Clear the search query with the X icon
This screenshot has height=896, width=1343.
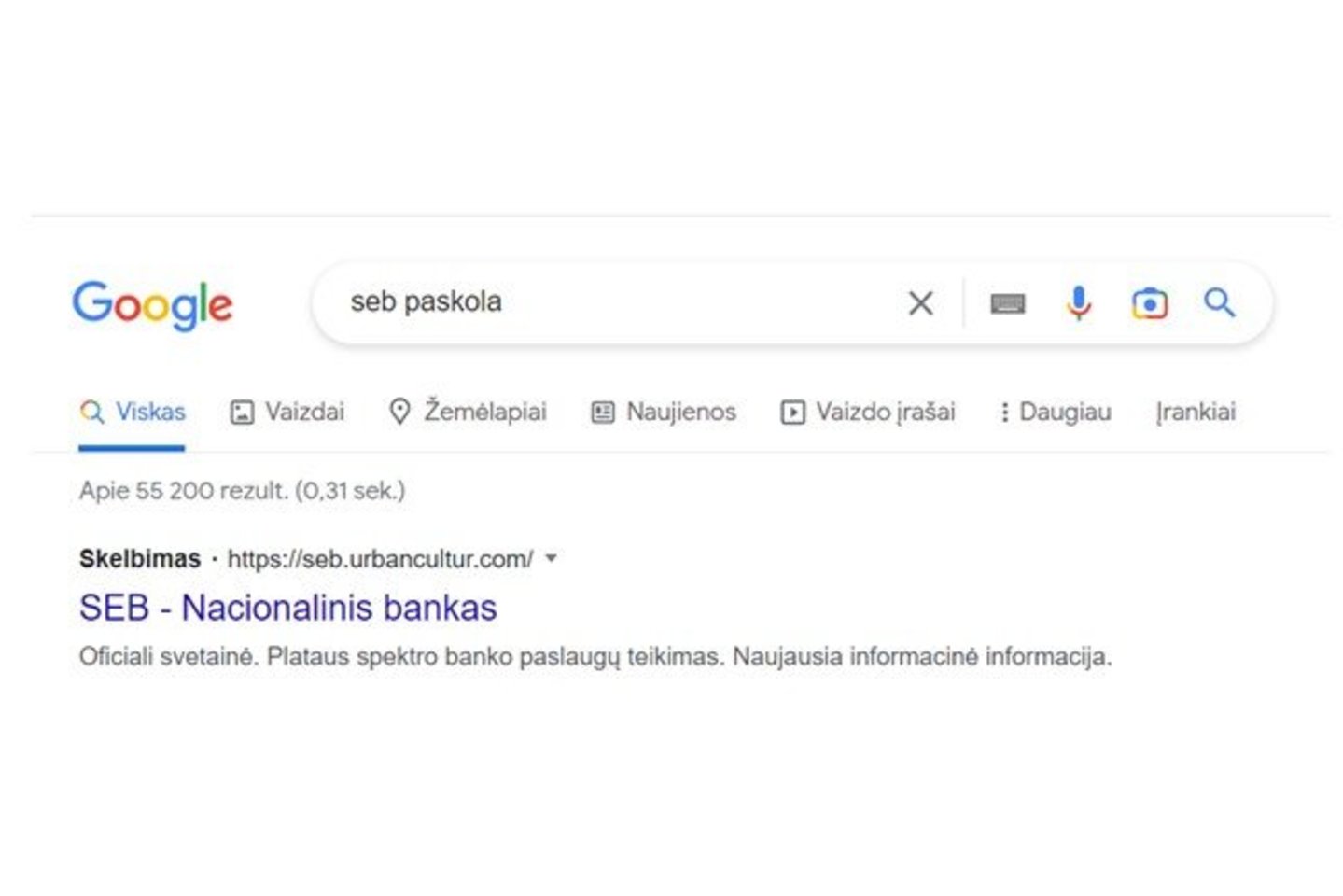919,303
